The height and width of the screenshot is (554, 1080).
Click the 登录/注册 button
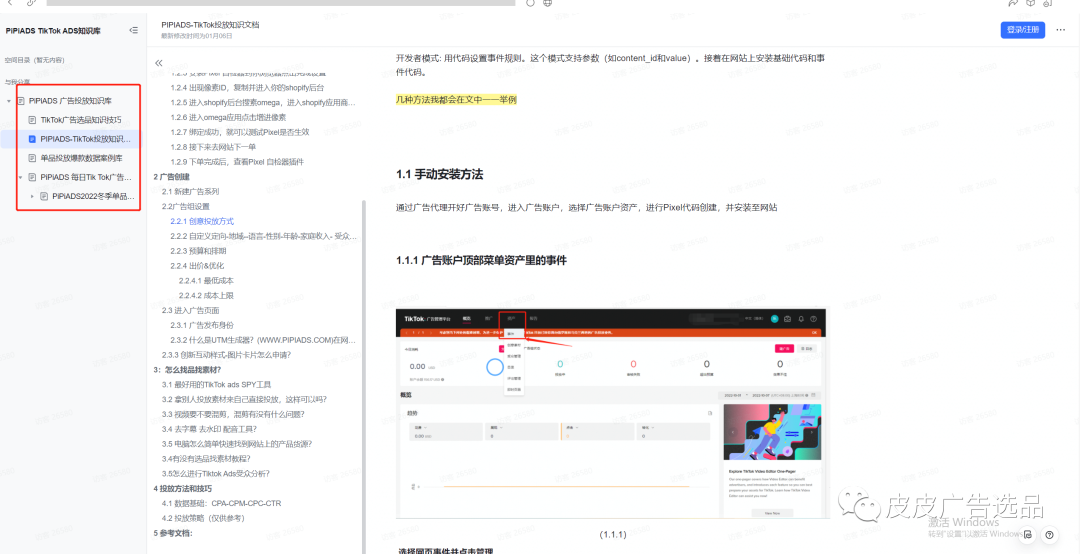(x=1023, y=30)
